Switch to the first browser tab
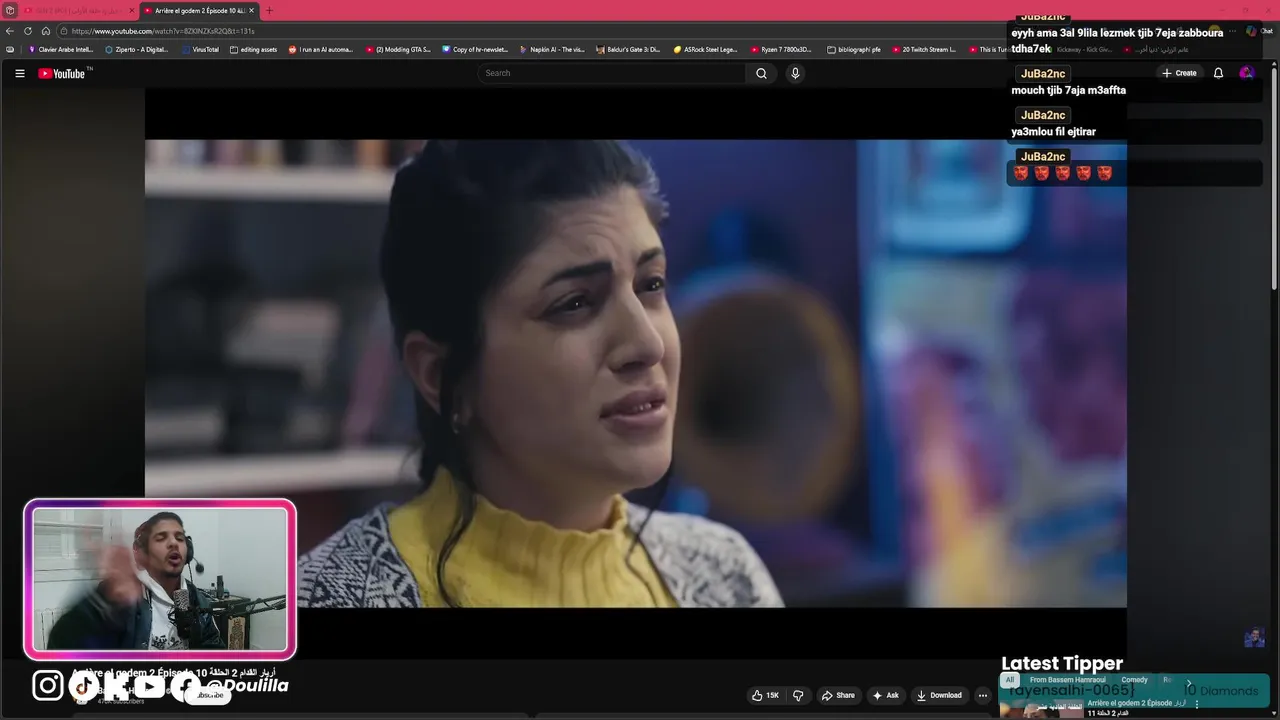The height and width of the screenshot is (720, 1280). click(78, 10)
